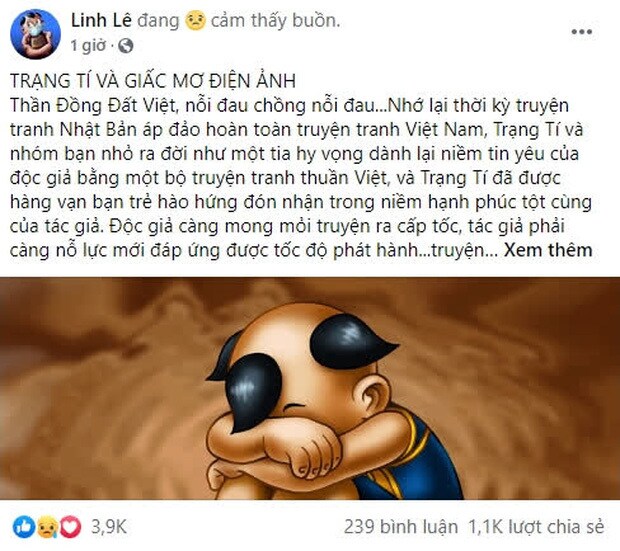
Task: Click the word đang beside the name
Action: tap(158, 21)
